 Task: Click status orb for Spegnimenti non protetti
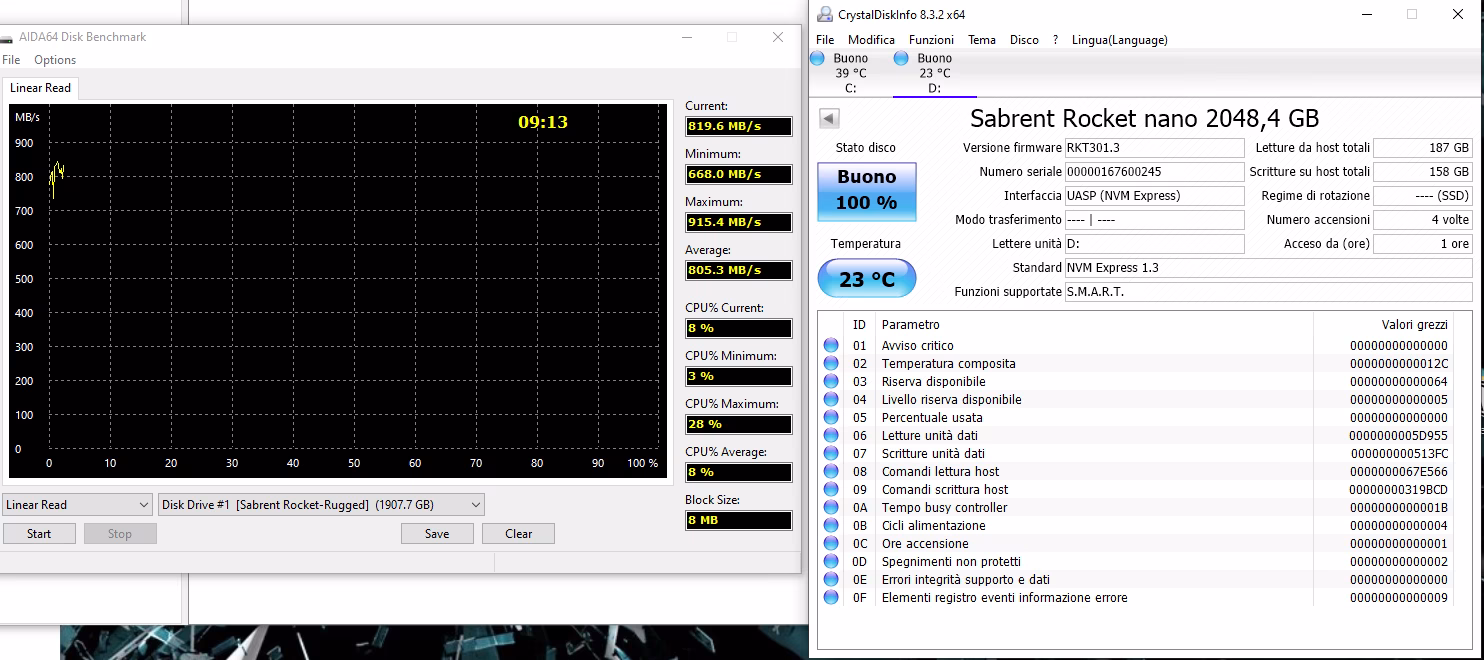pos(831,561)
